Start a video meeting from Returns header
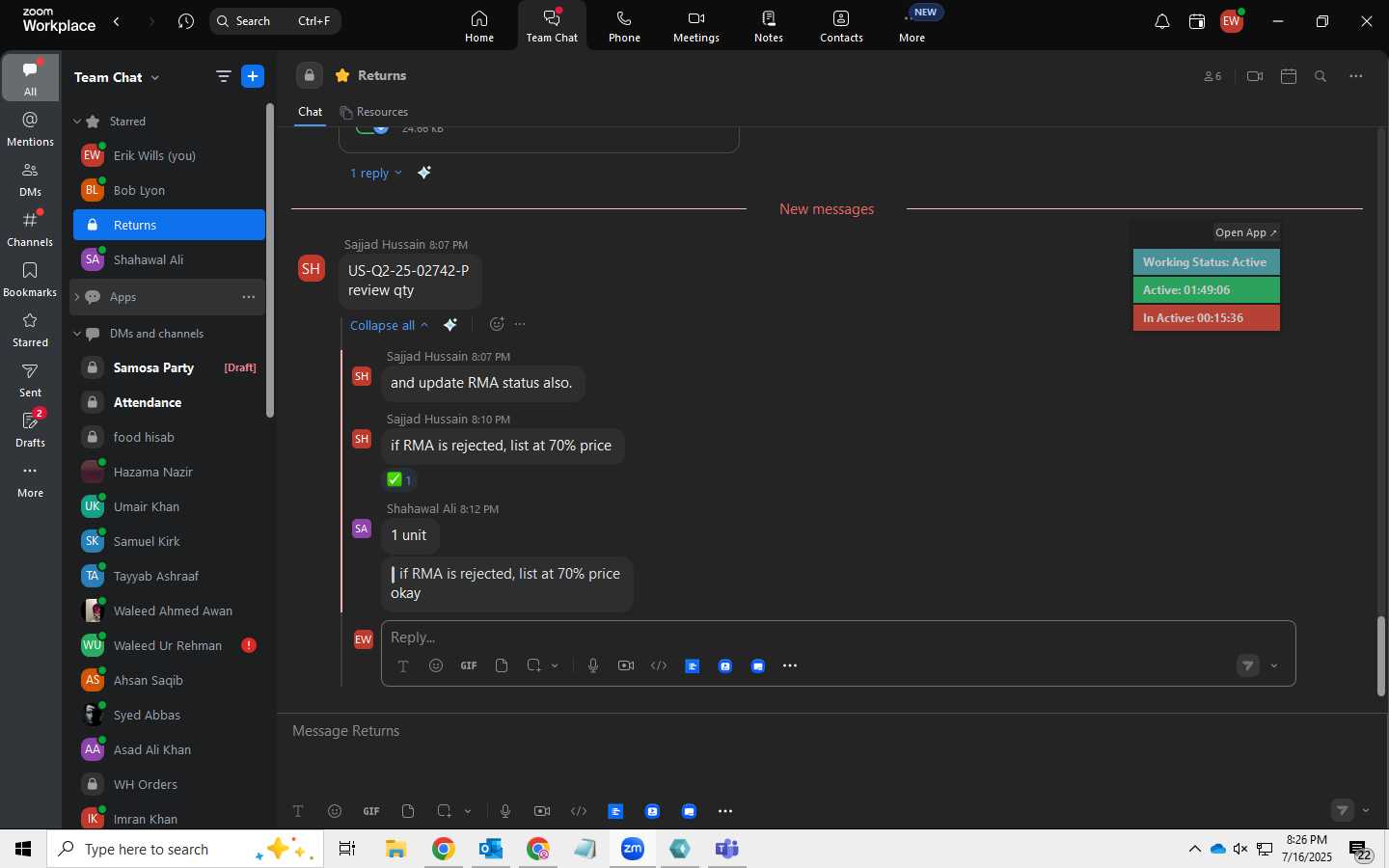This screenshot has height=868, width=1389. 1255,76
